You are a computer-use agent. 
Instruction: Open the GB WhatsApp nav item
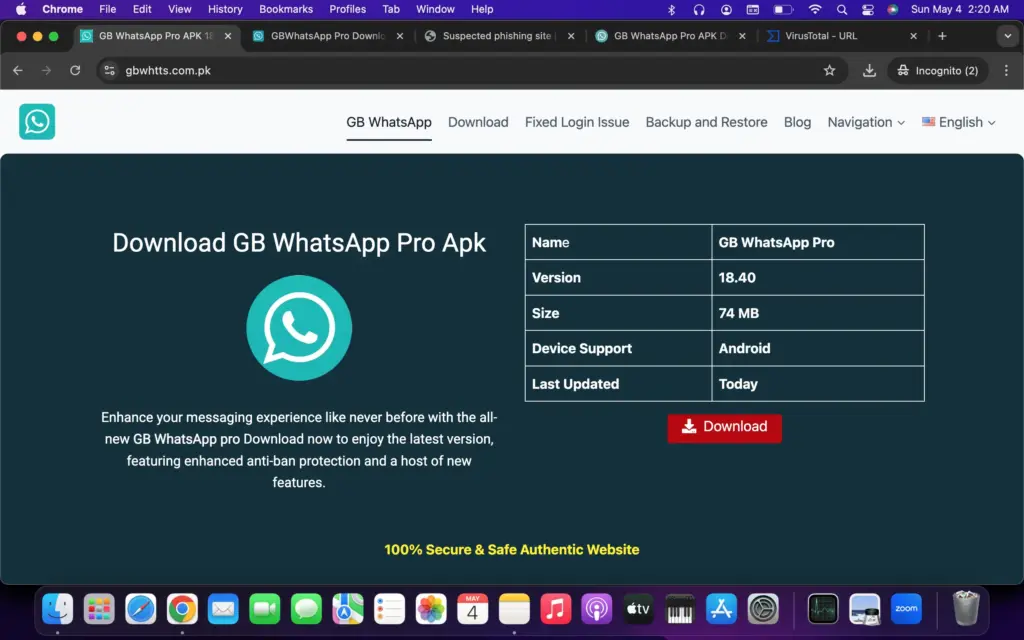tap(389, 122)
